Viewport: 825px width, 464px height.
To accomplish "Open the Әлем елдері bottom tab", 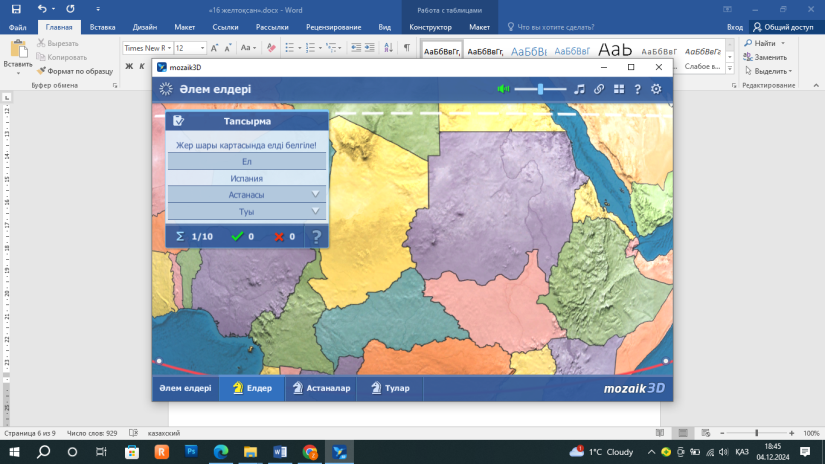I will 185,388.
